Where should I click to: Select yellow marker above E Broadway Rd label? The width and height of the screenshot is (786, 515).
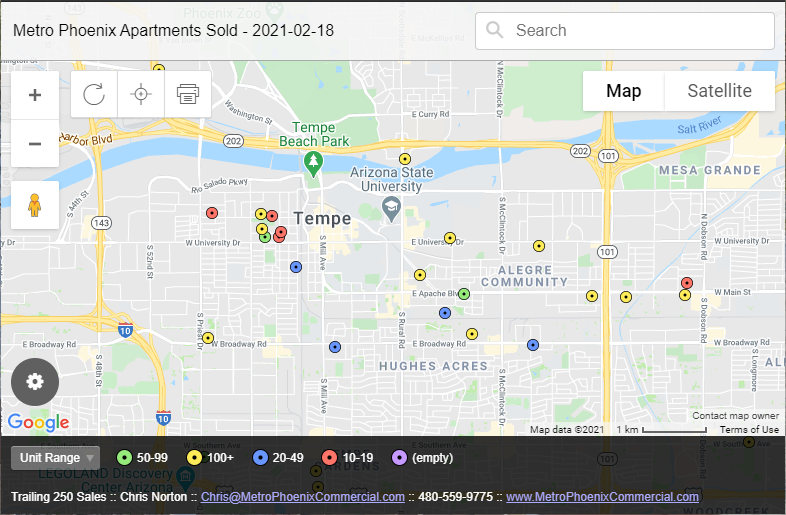[x=472, y=334]
